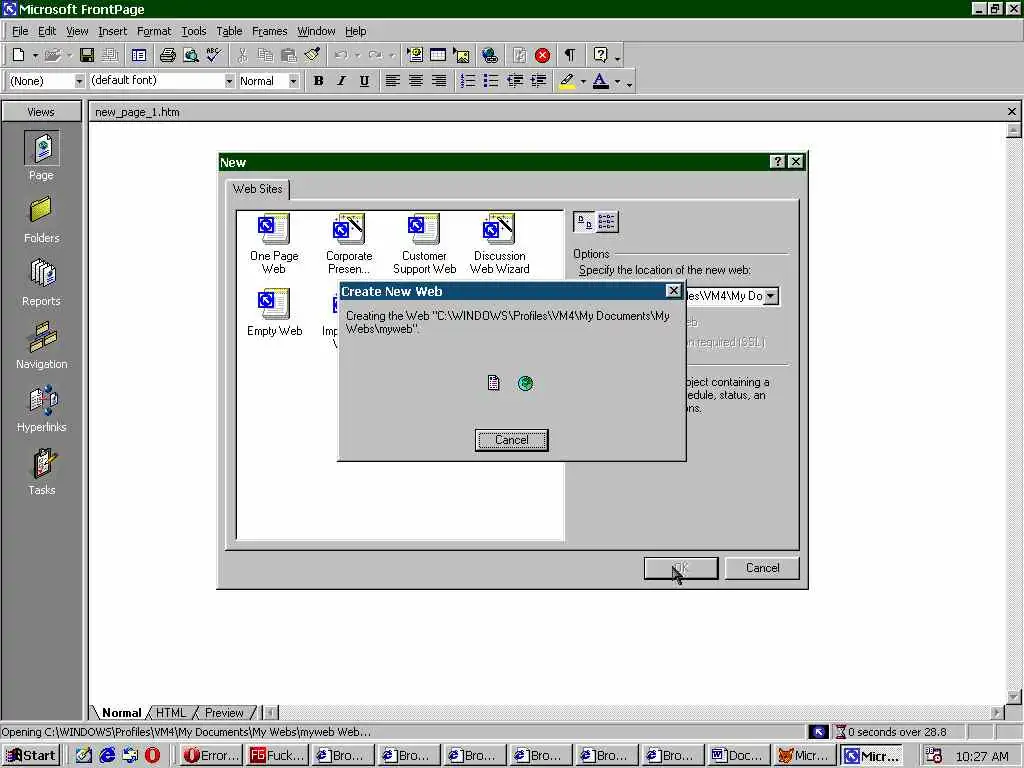Open the Insert menu

click(x=112, y=31)
